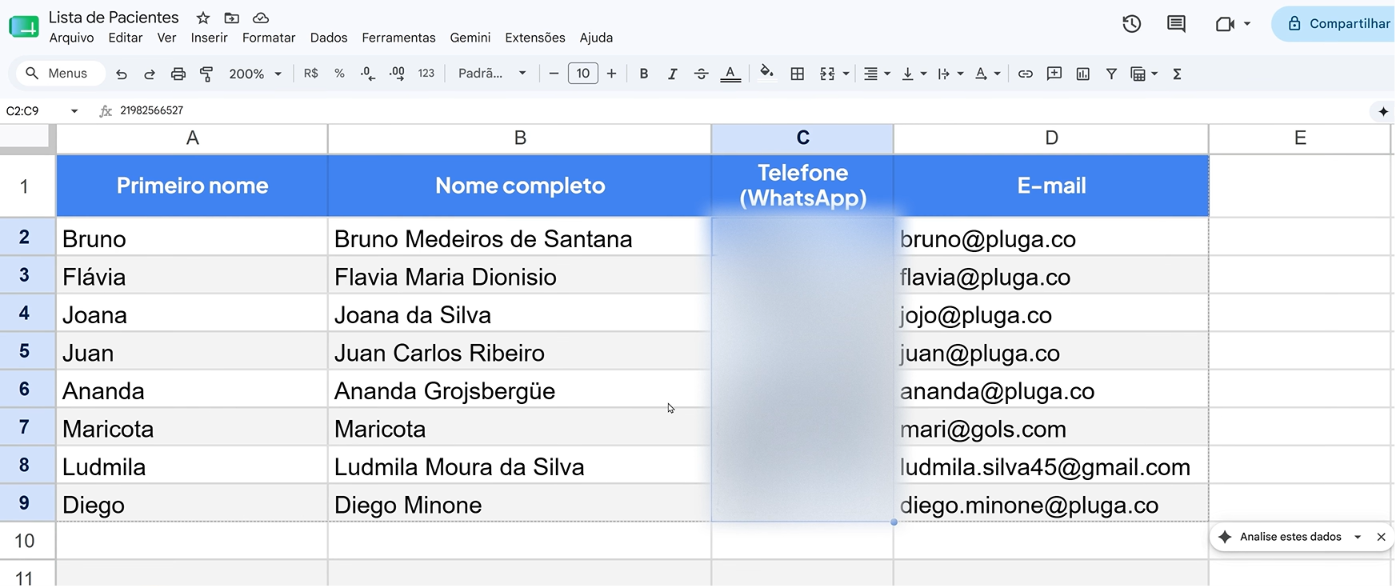Click the Move to folder icon
The height and width of the screenshot is (586, 1395).
tap(232, 18)
